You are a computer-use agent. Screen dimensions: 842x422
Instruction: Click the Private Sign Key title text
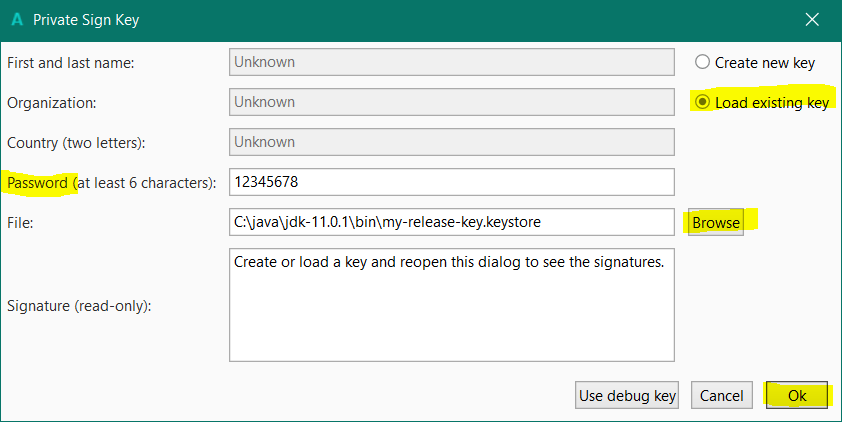point(86,19)
